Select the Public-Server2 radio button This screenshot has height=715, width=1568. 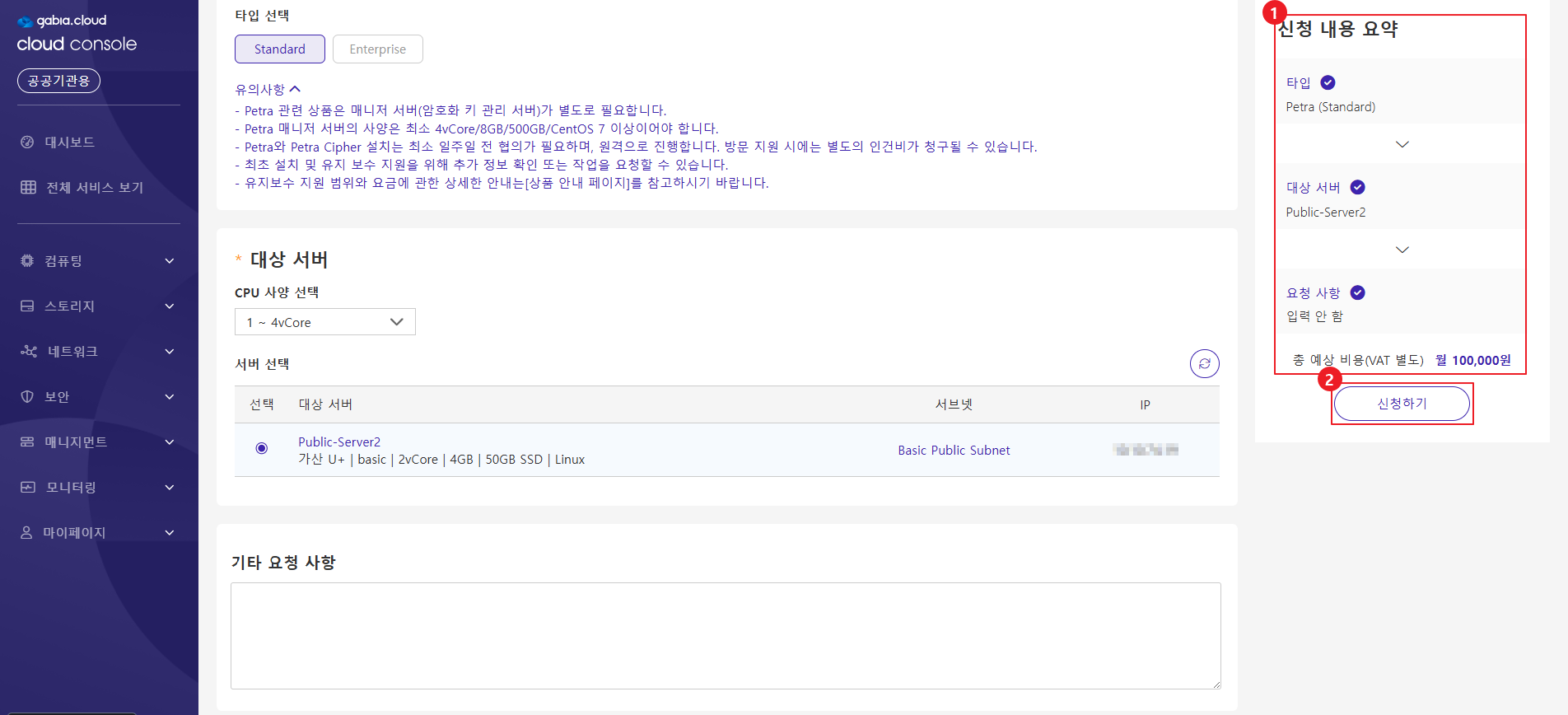[x=262, y=448]
